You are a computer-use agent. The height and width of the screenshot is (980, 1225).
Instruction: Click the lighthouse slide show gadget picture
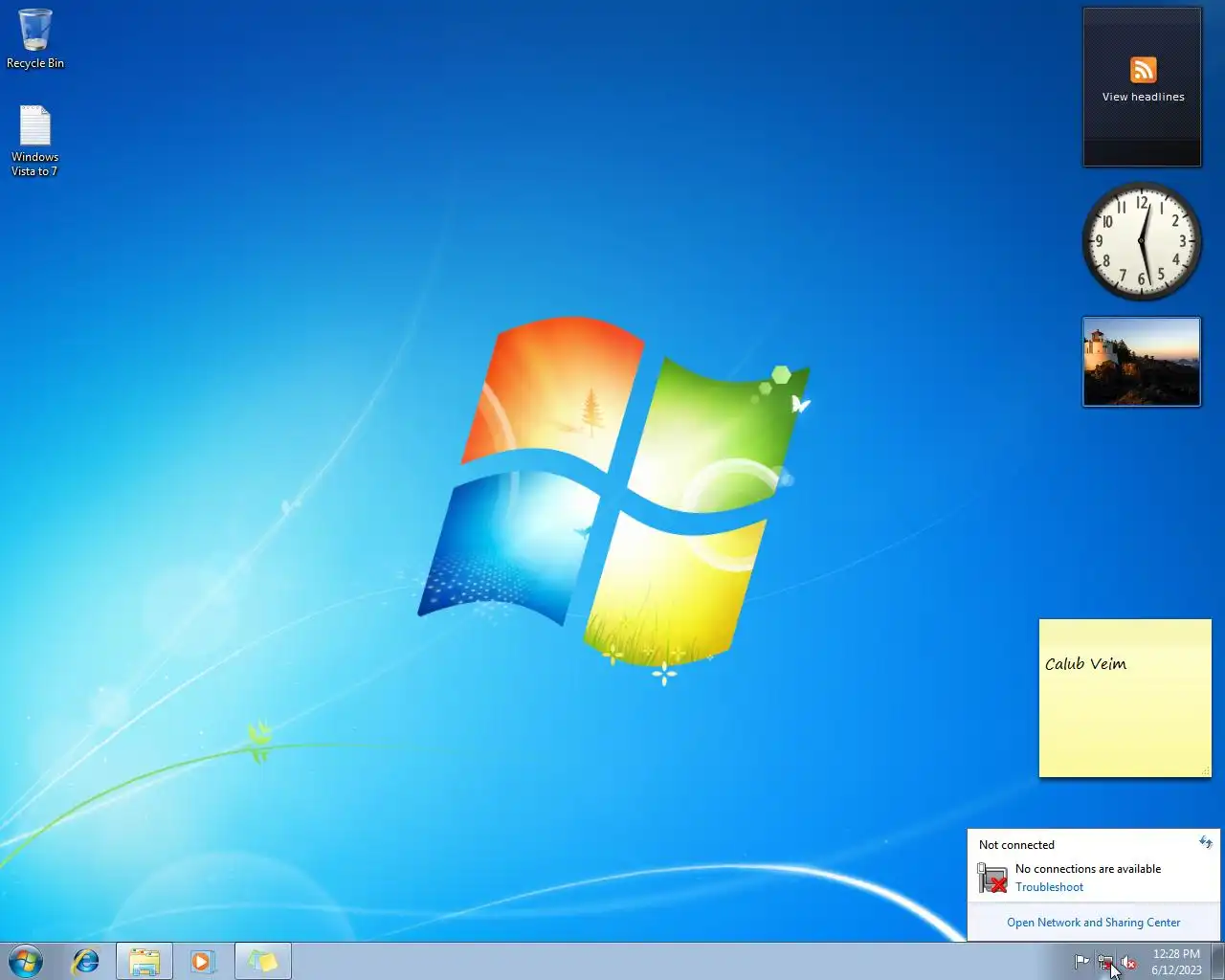1141,362
